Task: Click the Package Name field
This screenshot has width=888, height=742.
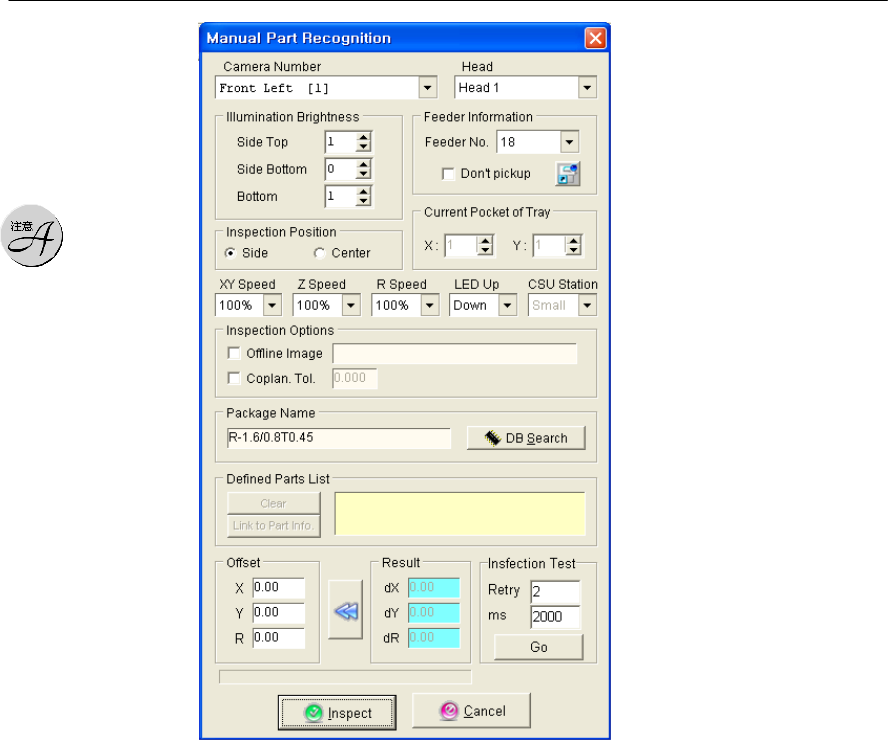Action: pos(339,437)
